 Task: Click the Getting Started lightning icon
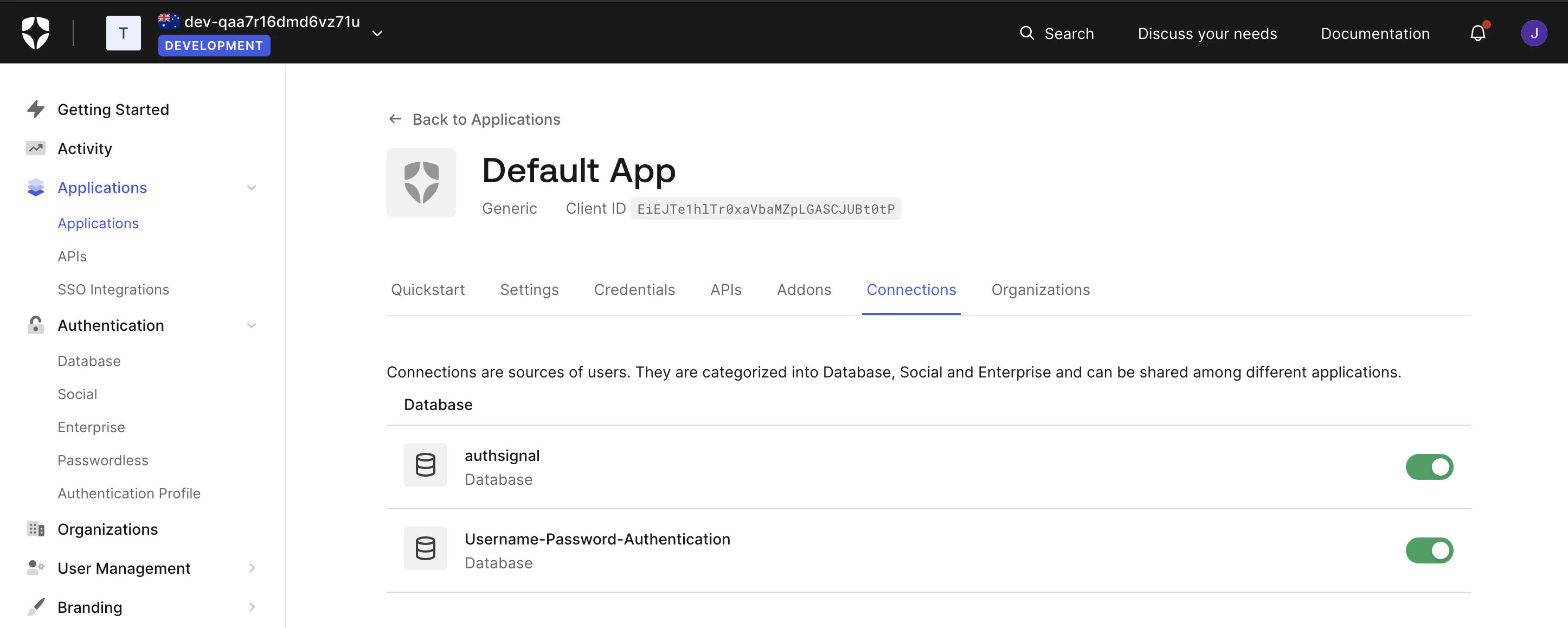point(36,109)
